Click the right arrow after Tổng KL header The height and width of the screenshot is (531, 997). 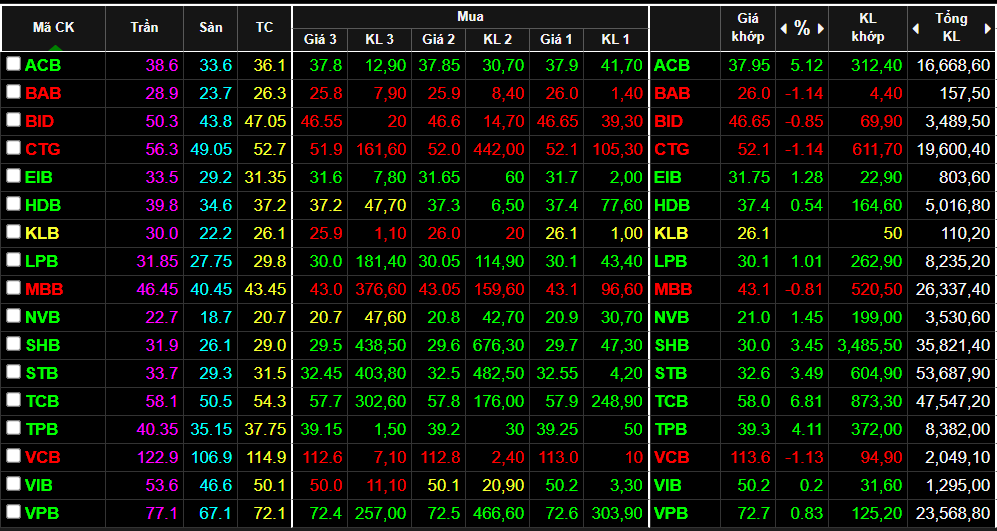click(x=989, y=29)
